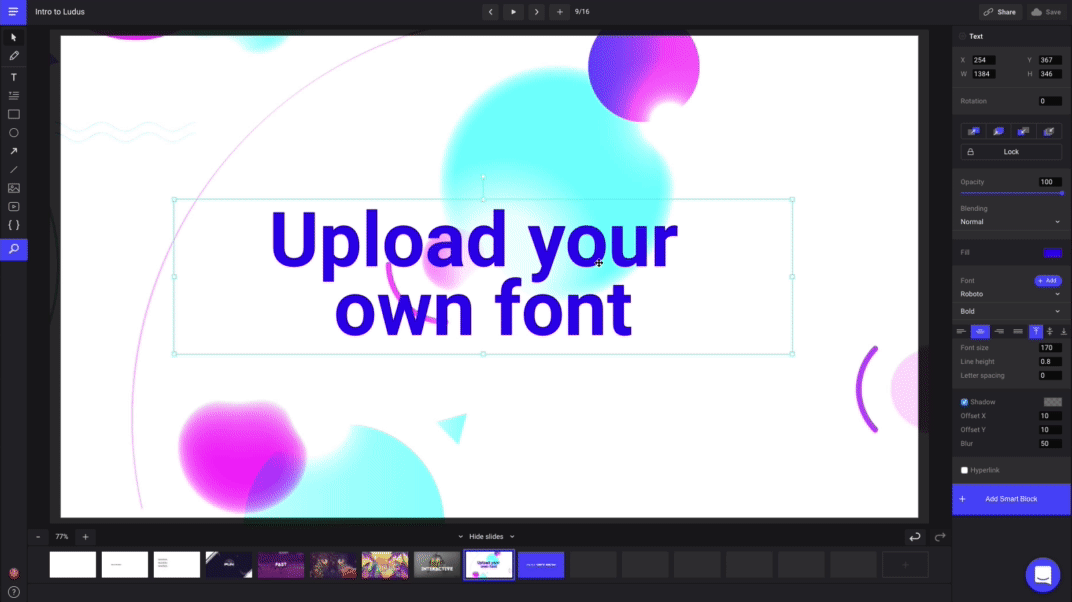Enable the Hyperlink checkbox
Viewport: 1072px width, 602px height.
tap(964, 470)
